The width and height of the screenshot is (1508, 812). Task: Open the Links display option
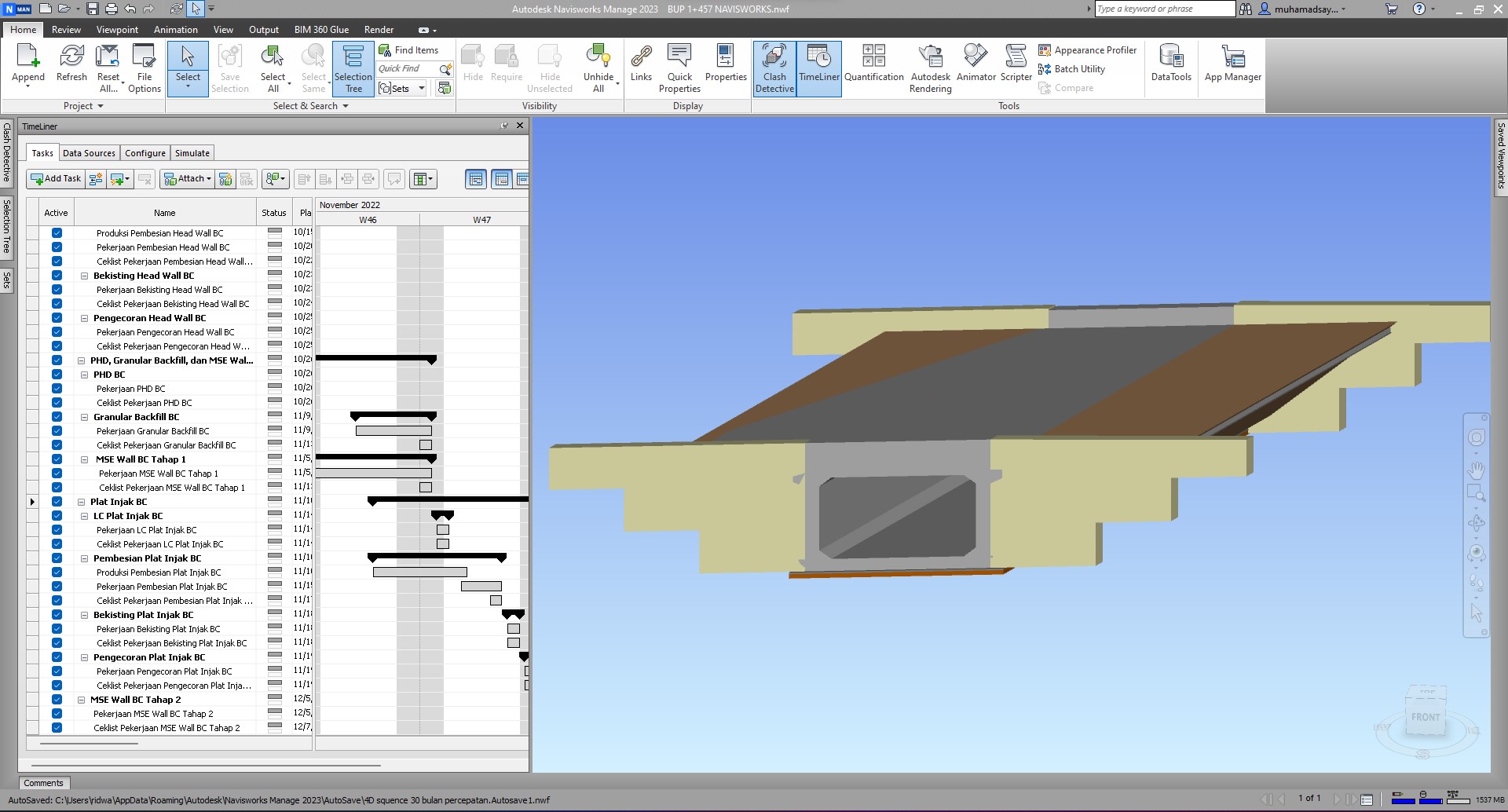pyautogui.click(x=641, y=63)
